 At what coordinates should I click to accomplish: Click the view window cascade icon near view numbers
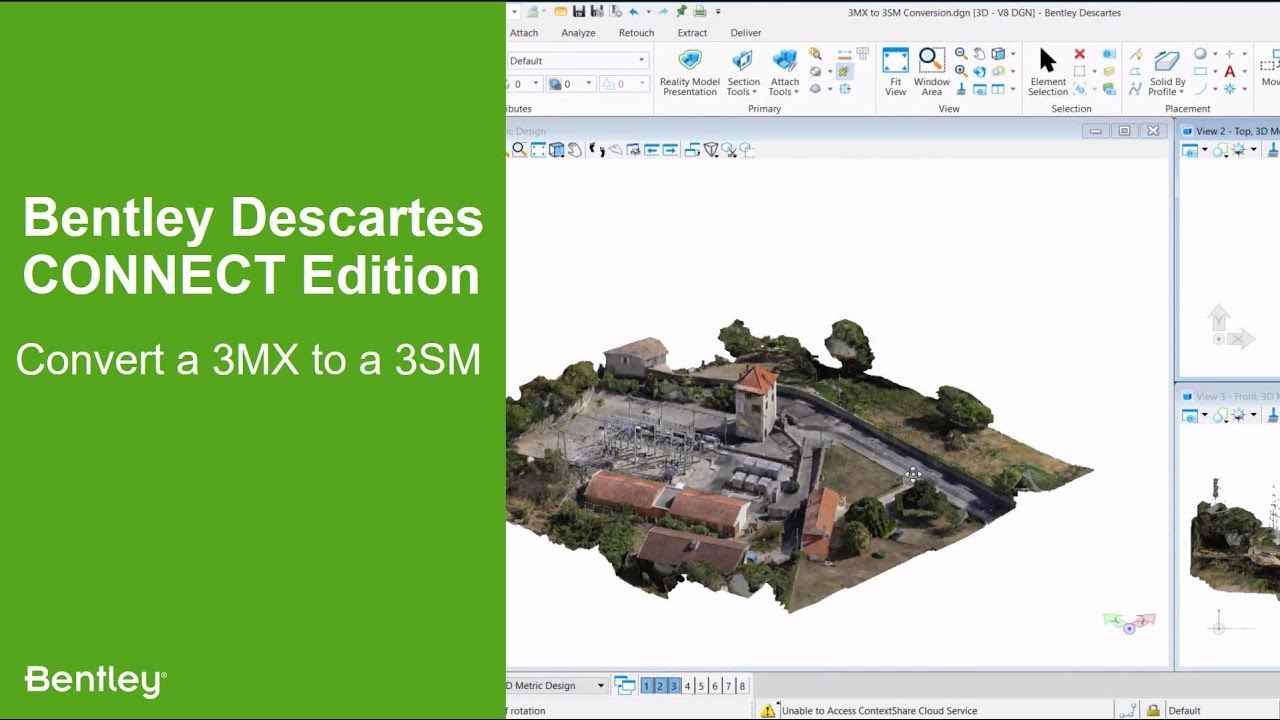625,686
